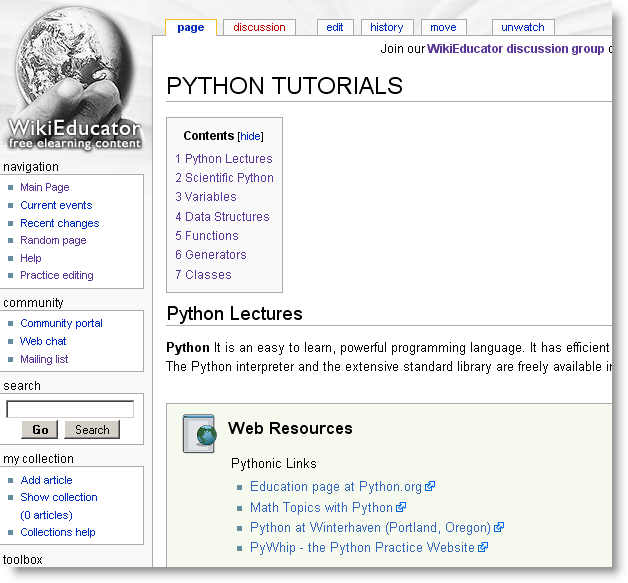
Task: Click Show collection link
Action: pos(59,497)
